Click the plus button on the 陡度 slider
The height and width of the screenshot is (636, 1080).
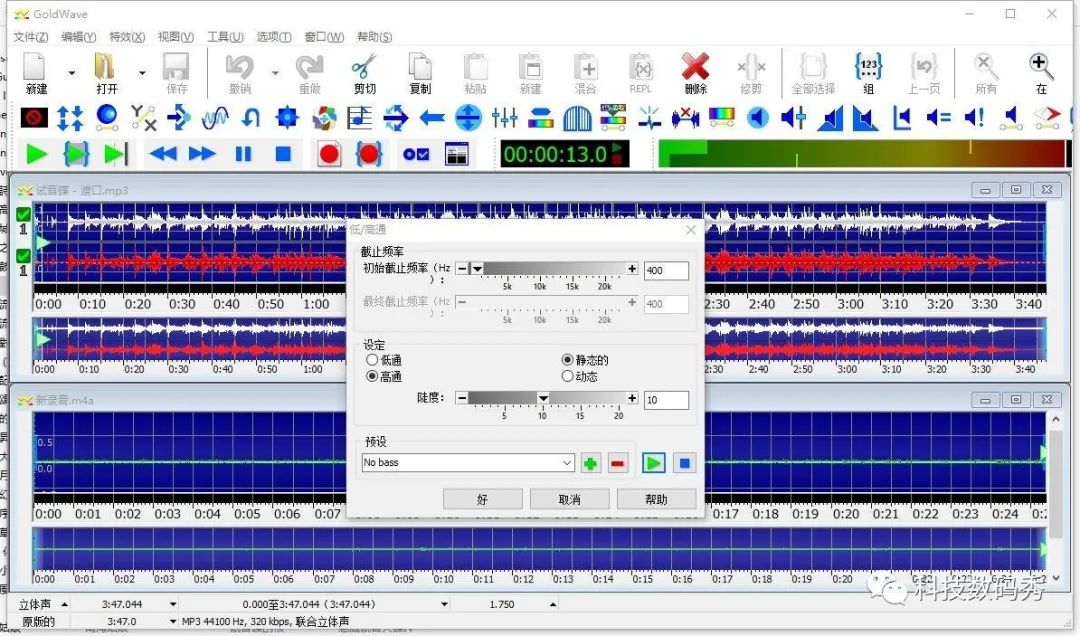pos(632,398)
